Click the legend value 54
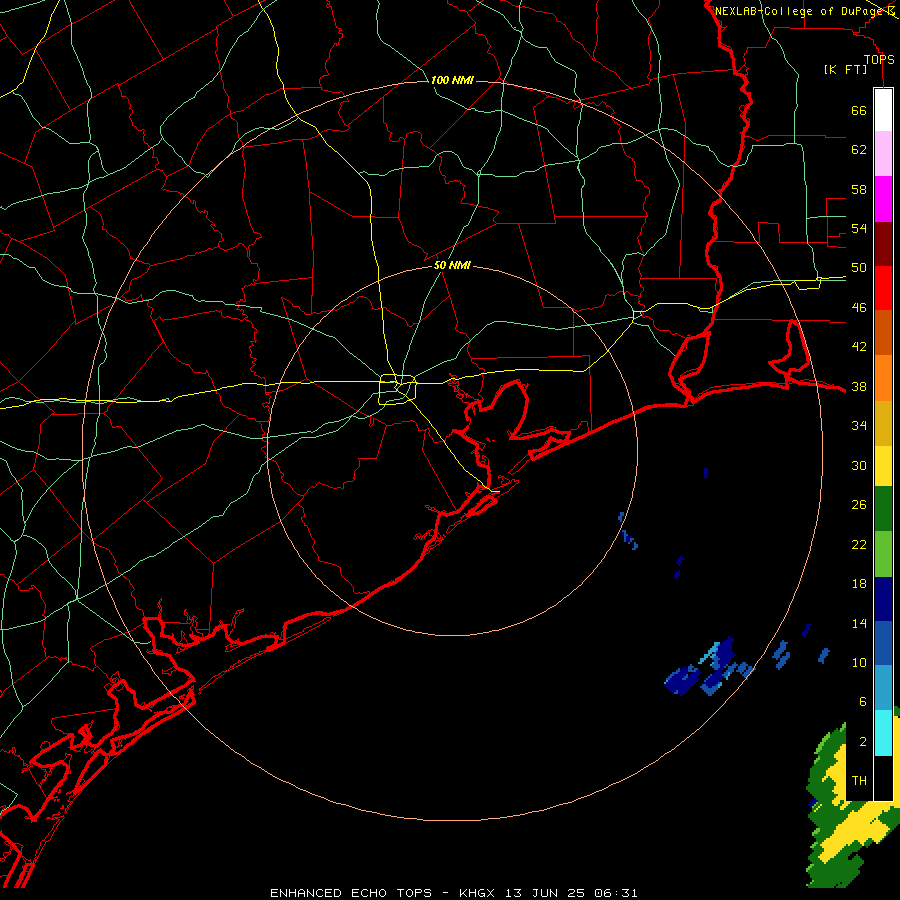Image resolution: width=900 pixels, height=900 pixels. (859, 228)
